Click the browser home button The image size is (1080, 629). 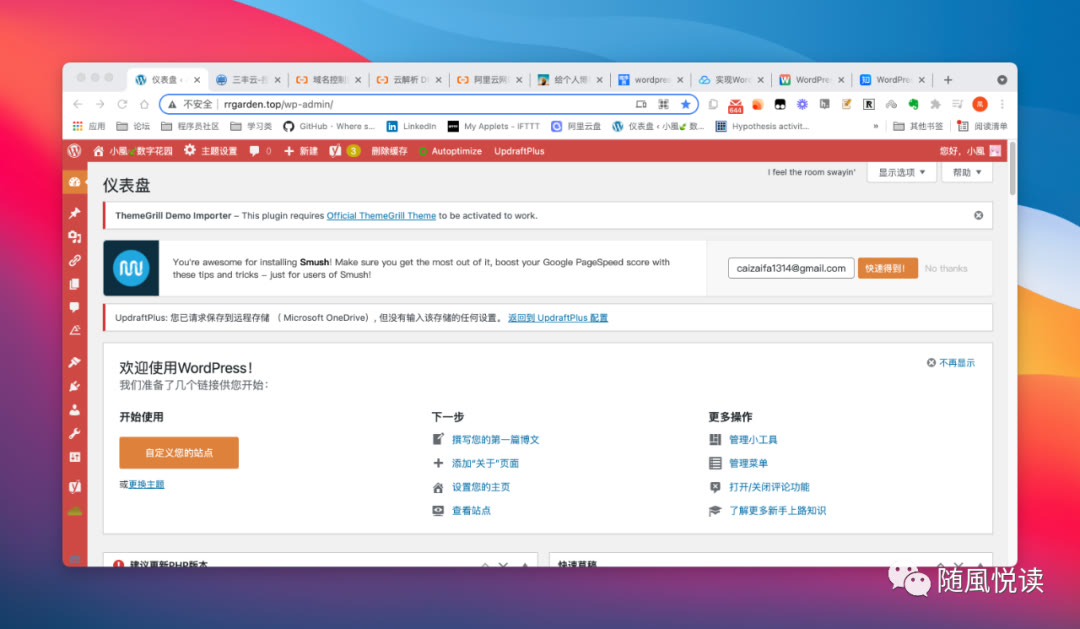point(144,104)
